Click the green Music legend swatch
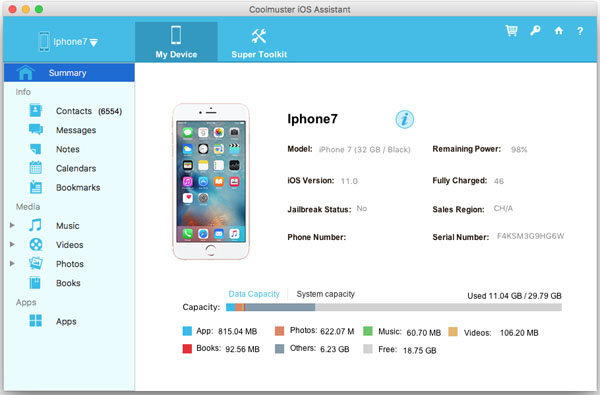600x395 pixels. click(x=368, y=331)
